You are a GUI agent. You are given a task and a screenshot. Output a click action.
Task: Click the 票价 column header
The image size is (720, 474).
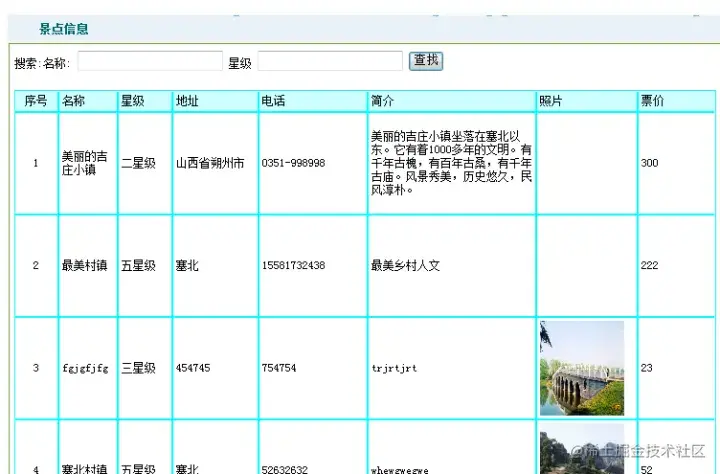point(676,101)
